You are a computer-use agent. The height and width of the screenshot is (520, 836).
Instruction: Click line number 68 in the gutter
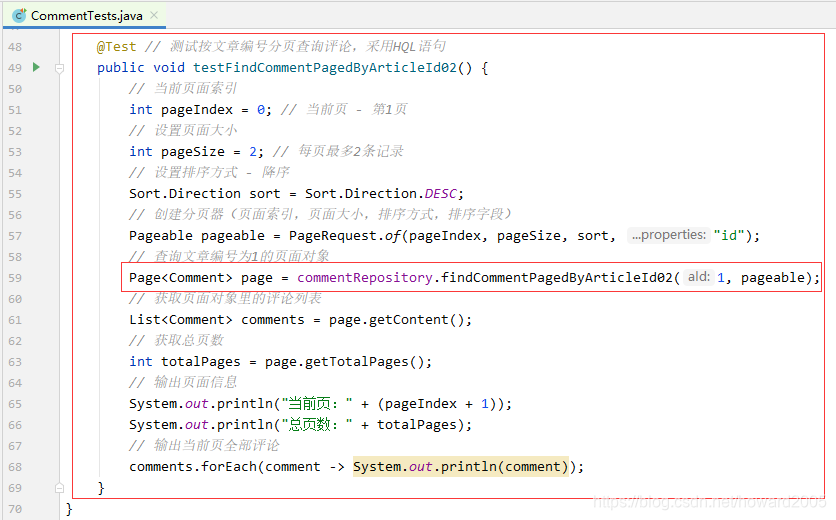[x=15, y=467]
